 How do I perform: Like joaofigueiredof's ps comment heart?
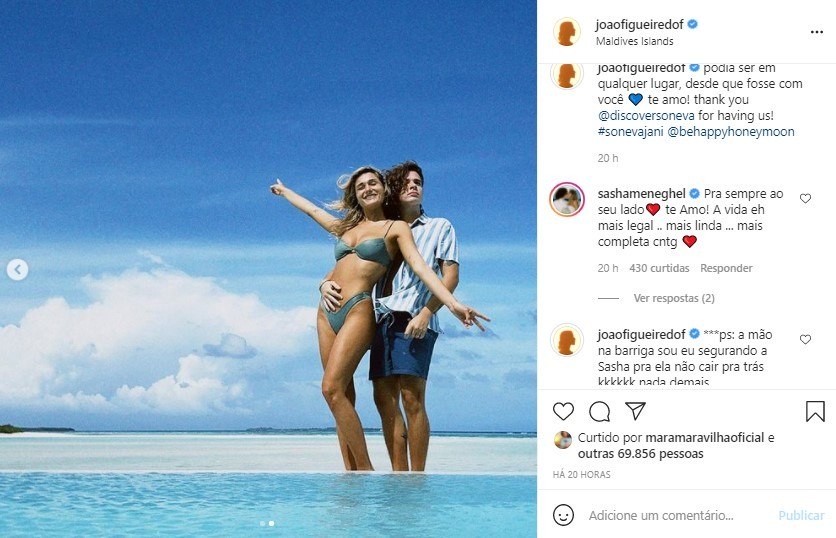[805, 340]
